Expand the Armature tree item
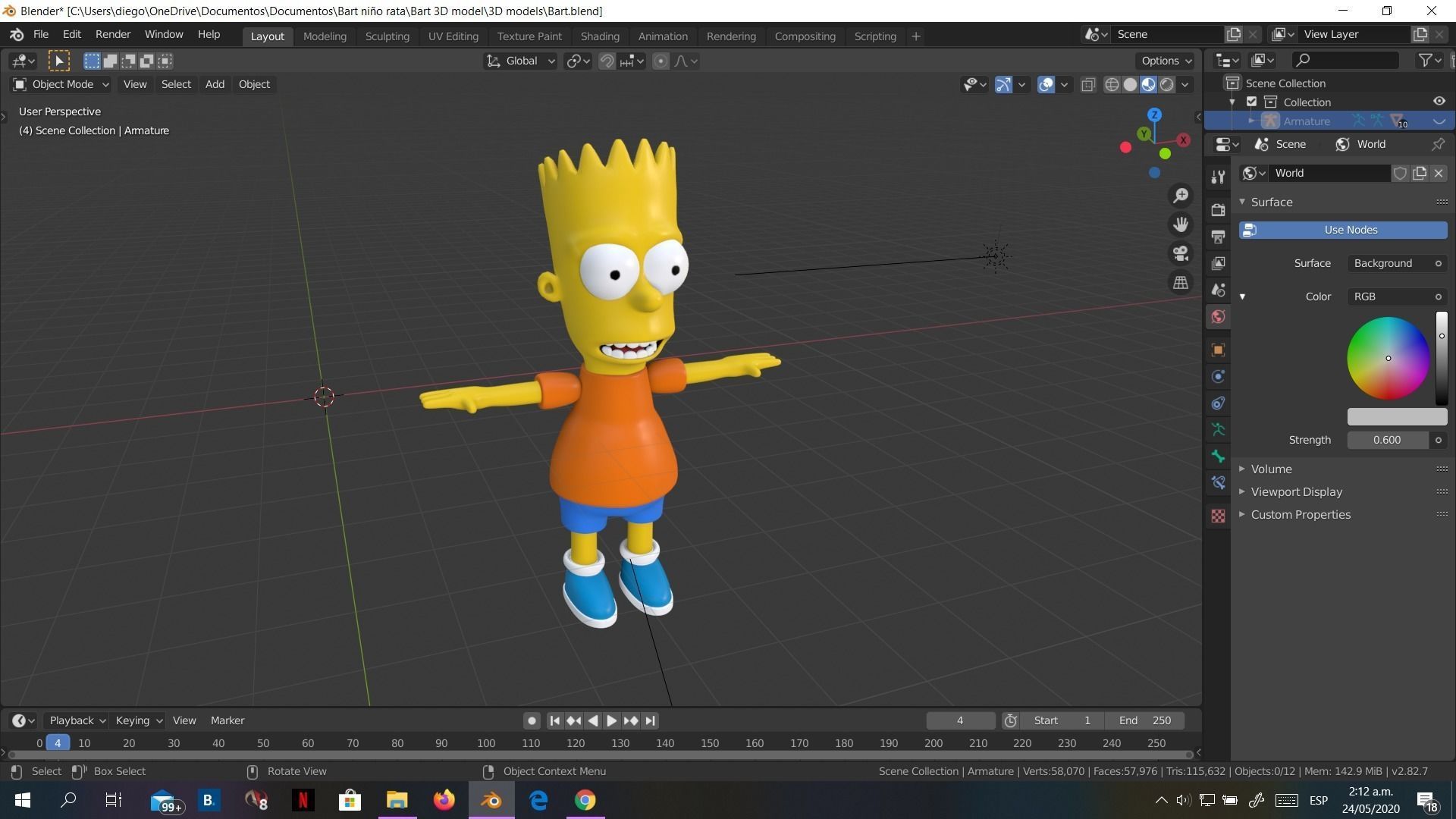The width and height of the screenshot is (1456, 819). (1251, 121)
